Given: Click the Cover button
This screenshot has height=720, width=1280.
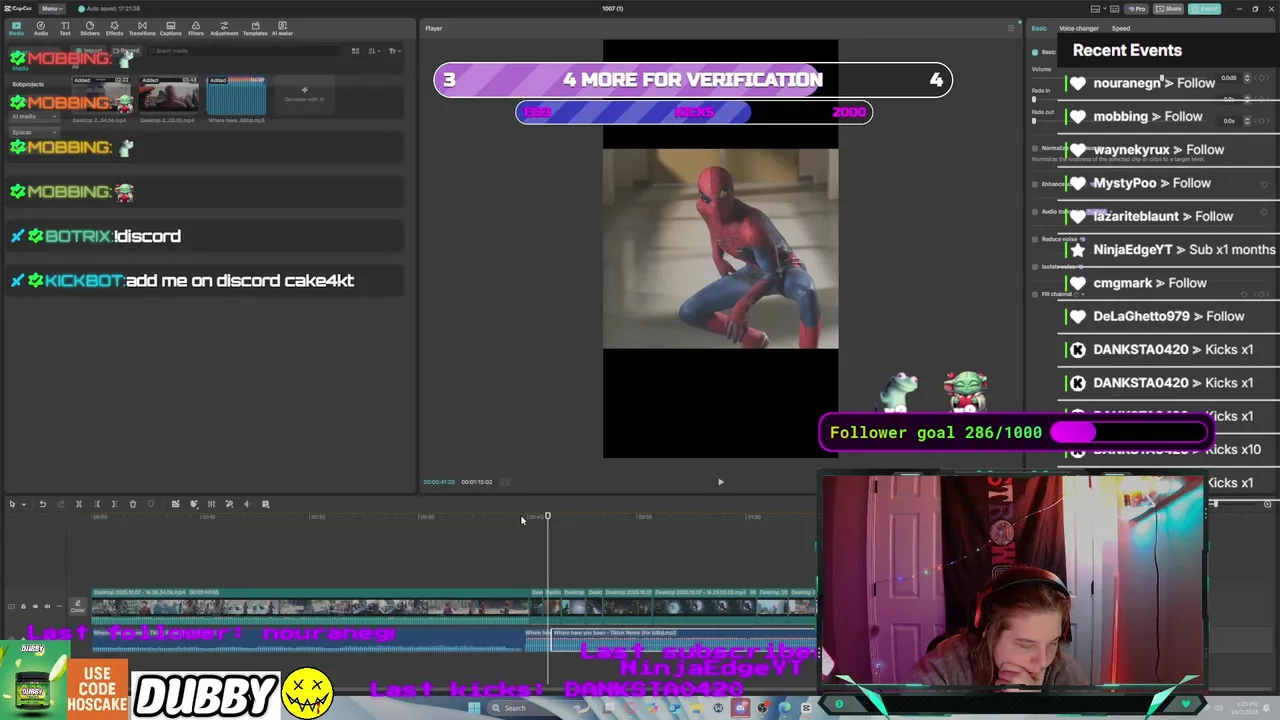Looking at the screenshot, I should click(x=77, y=606).
